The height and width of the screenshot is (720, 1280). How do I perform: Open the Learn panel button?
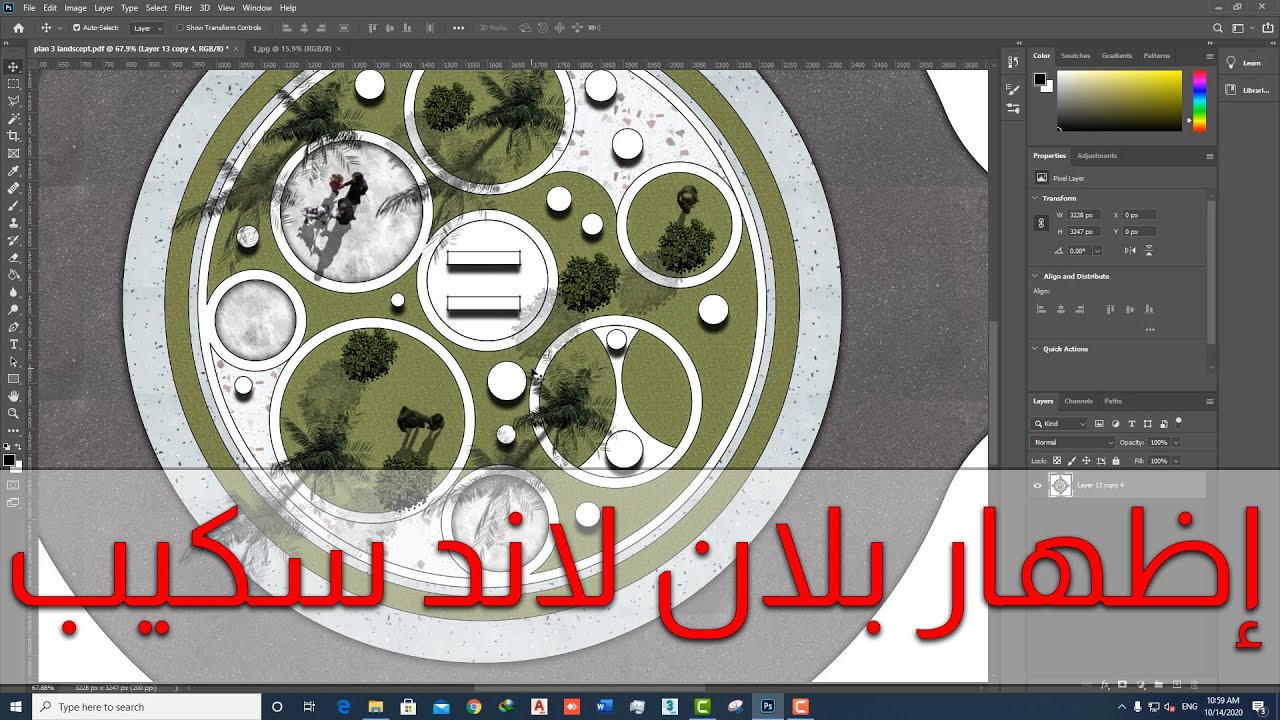(1246, 63)
